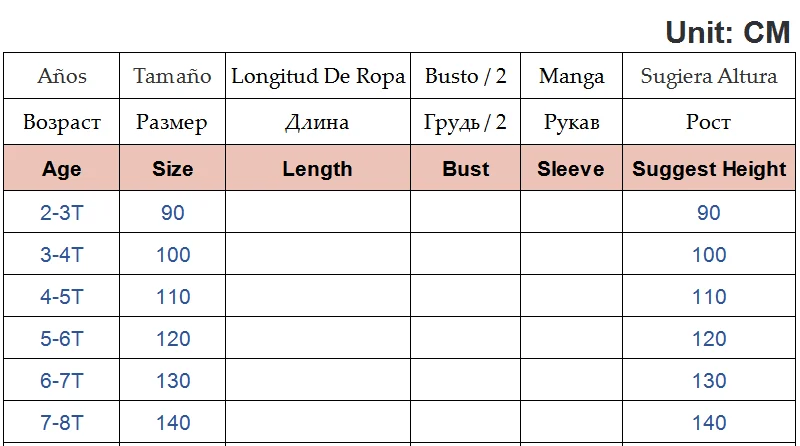Click the Años header cell
The height and width of the screenshot is (446, 800).
62,76
